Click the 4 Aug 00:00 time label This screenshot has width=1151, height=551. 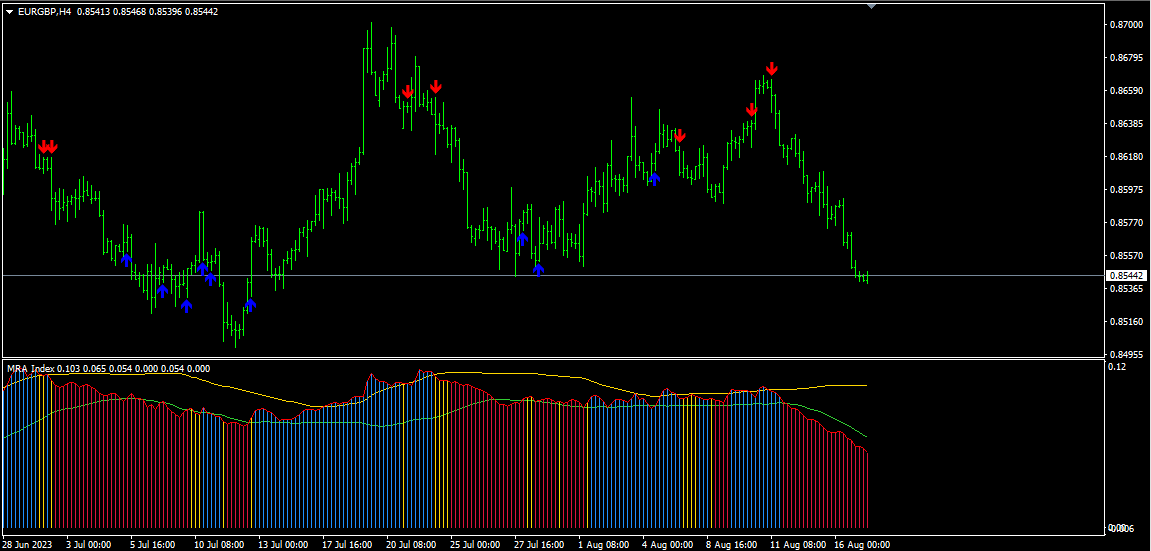click(668, 545)
